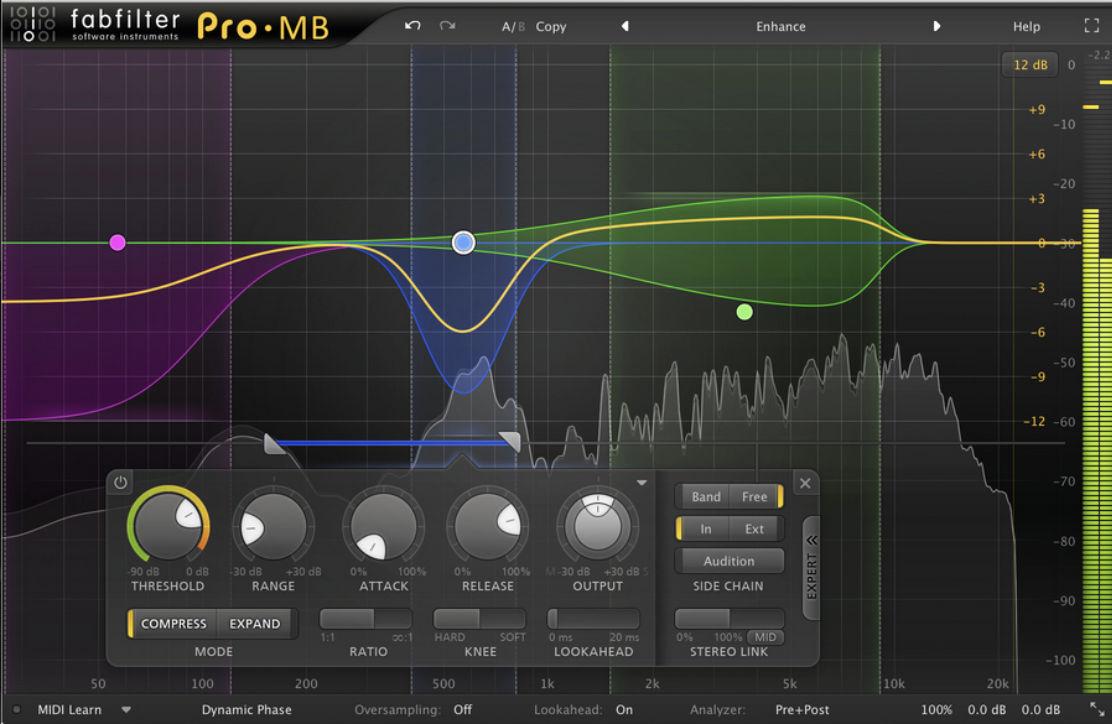Open the Dynamic Phase processing mode menu
The image size is (1112, 724).
[x=246, y=710]
